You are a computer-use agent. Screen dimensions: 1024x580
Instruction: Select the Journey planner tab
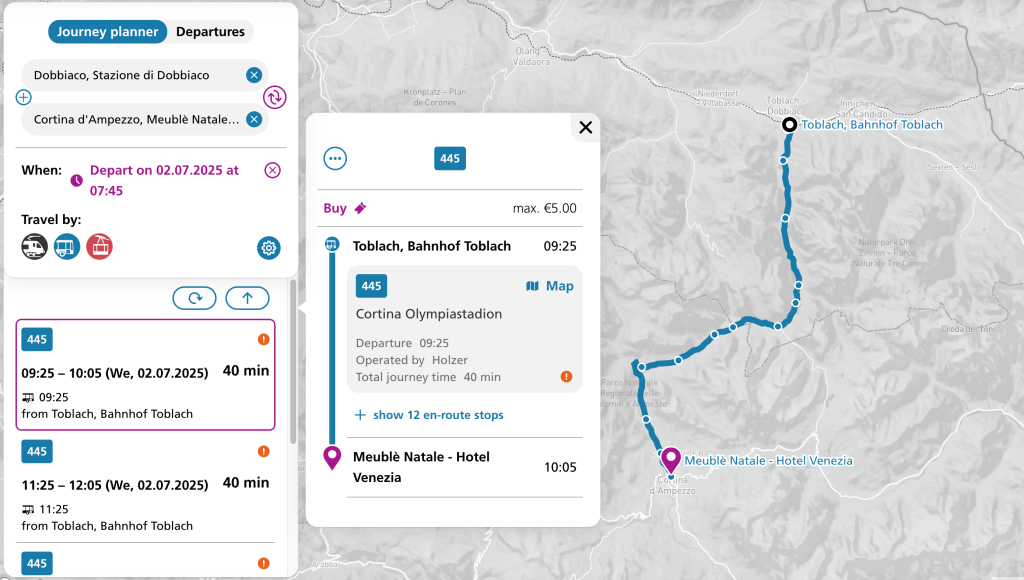(108, 32)
